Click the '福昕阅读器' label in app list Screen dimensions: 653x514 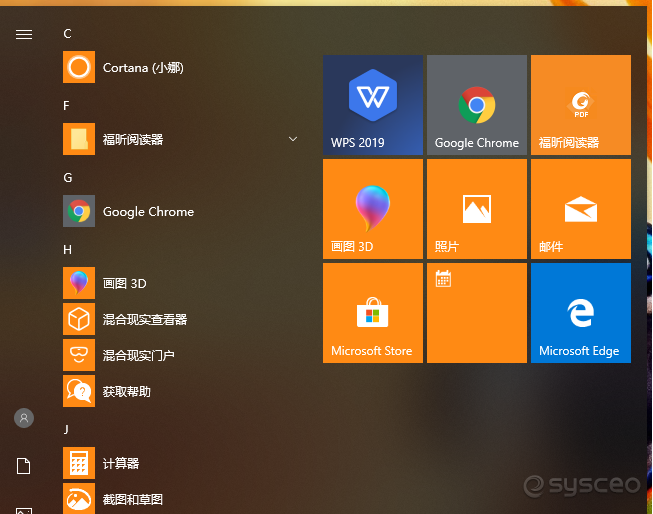[x=133, y=140]
